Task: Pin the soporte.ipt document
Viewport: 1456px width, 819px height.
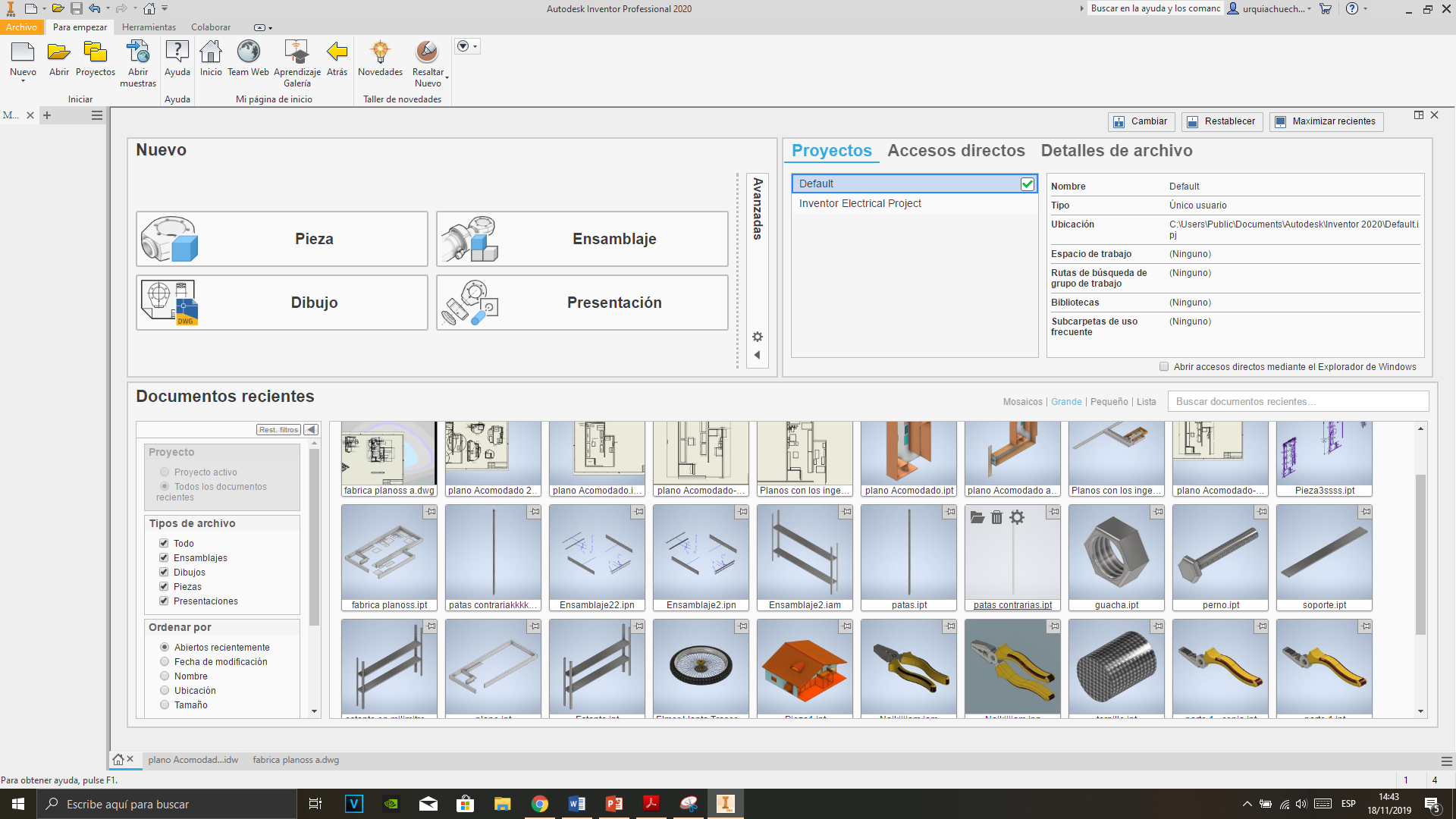Action: click(1365, 512)
